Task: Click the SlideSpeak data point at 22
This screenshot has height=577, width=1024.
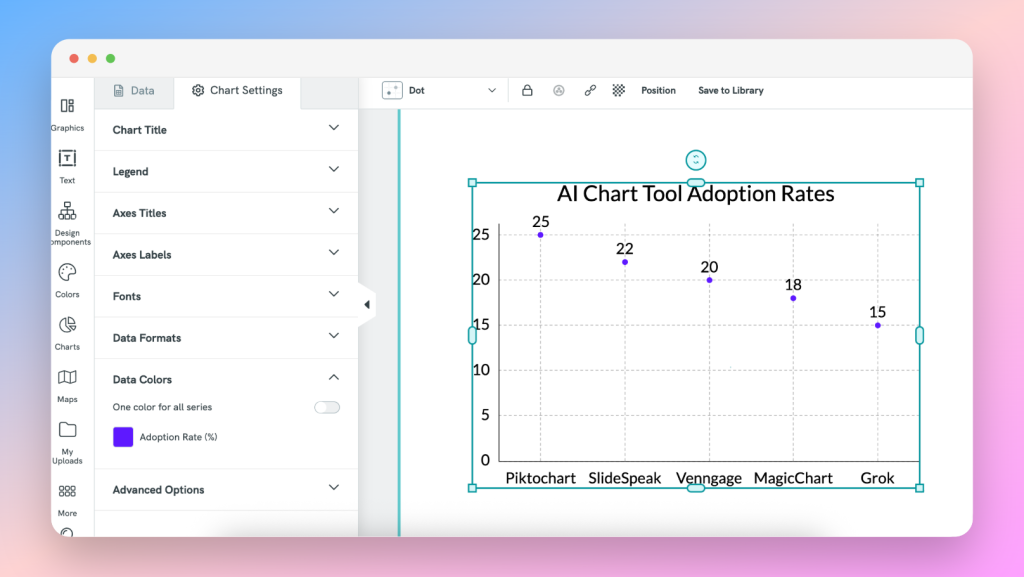Action: point(625,262)
